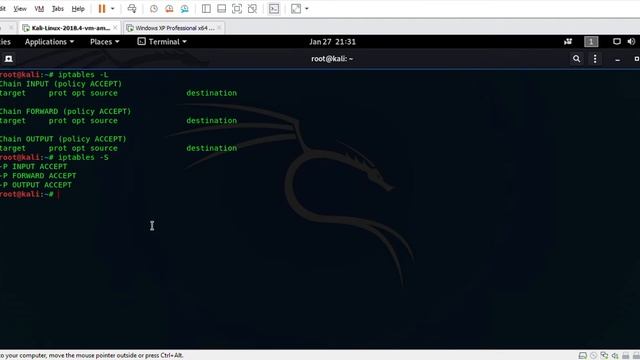Click 'destination' header under Chain INPUT

tap(211, 93)
